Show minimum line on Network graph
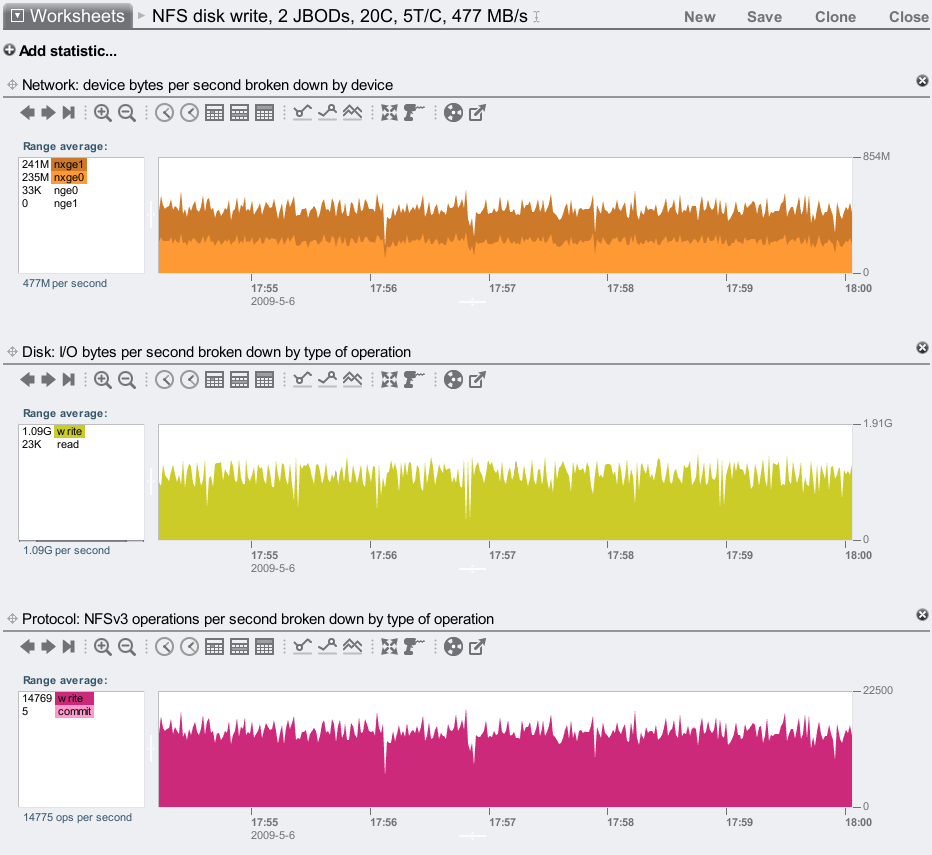Viewport: 932px width, 855px height. 303,113
